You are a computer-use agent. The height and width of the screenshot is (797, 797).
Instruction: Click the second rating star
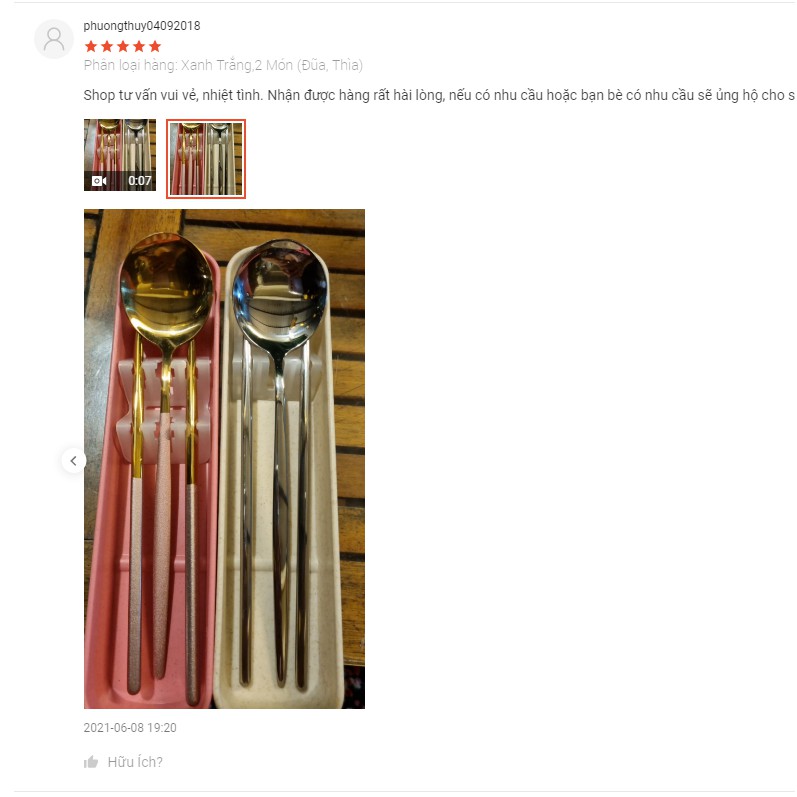pyautogui.click(x=107, y=47)
